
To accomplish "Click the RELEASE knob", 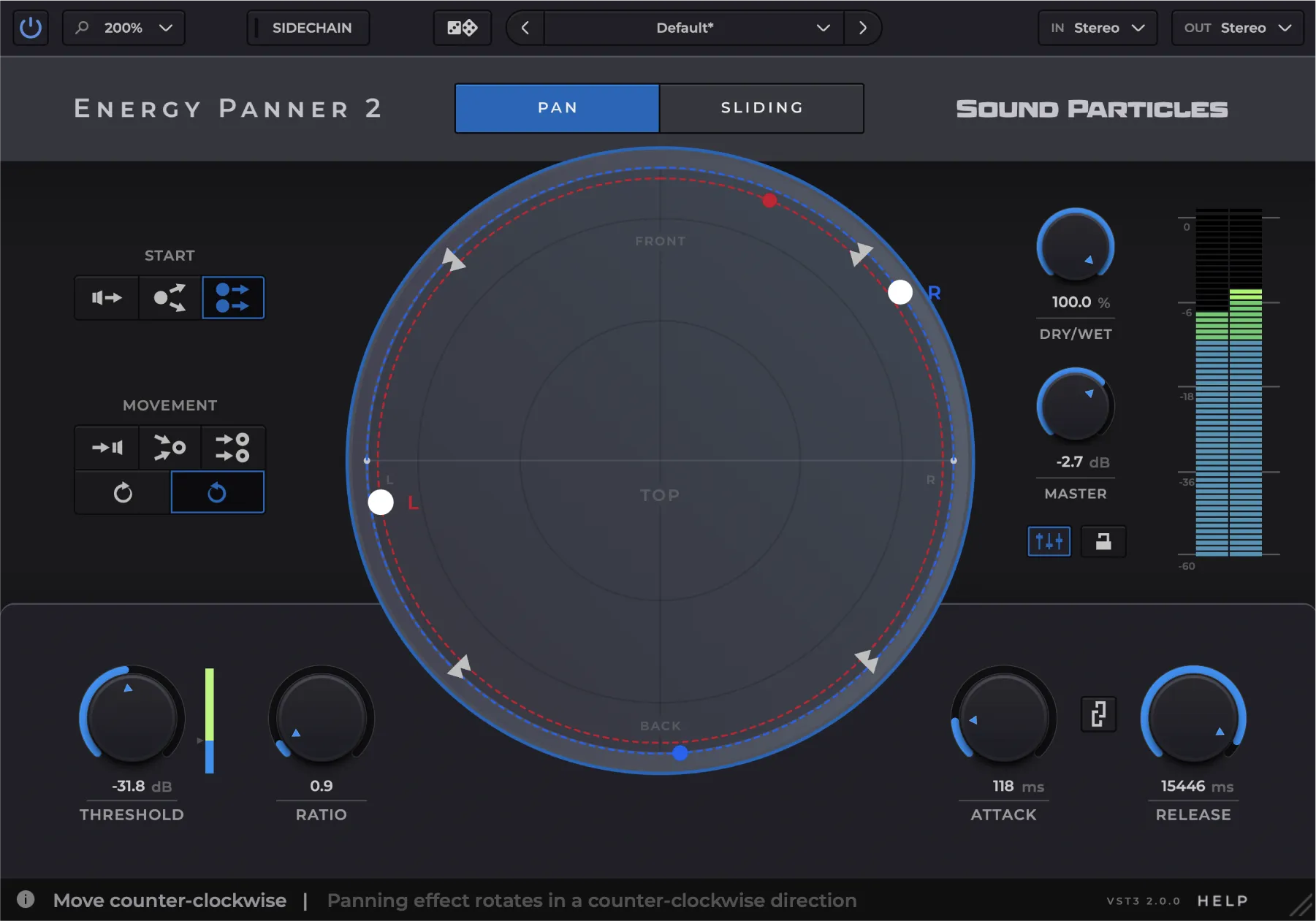I will tap(1193, 717).
